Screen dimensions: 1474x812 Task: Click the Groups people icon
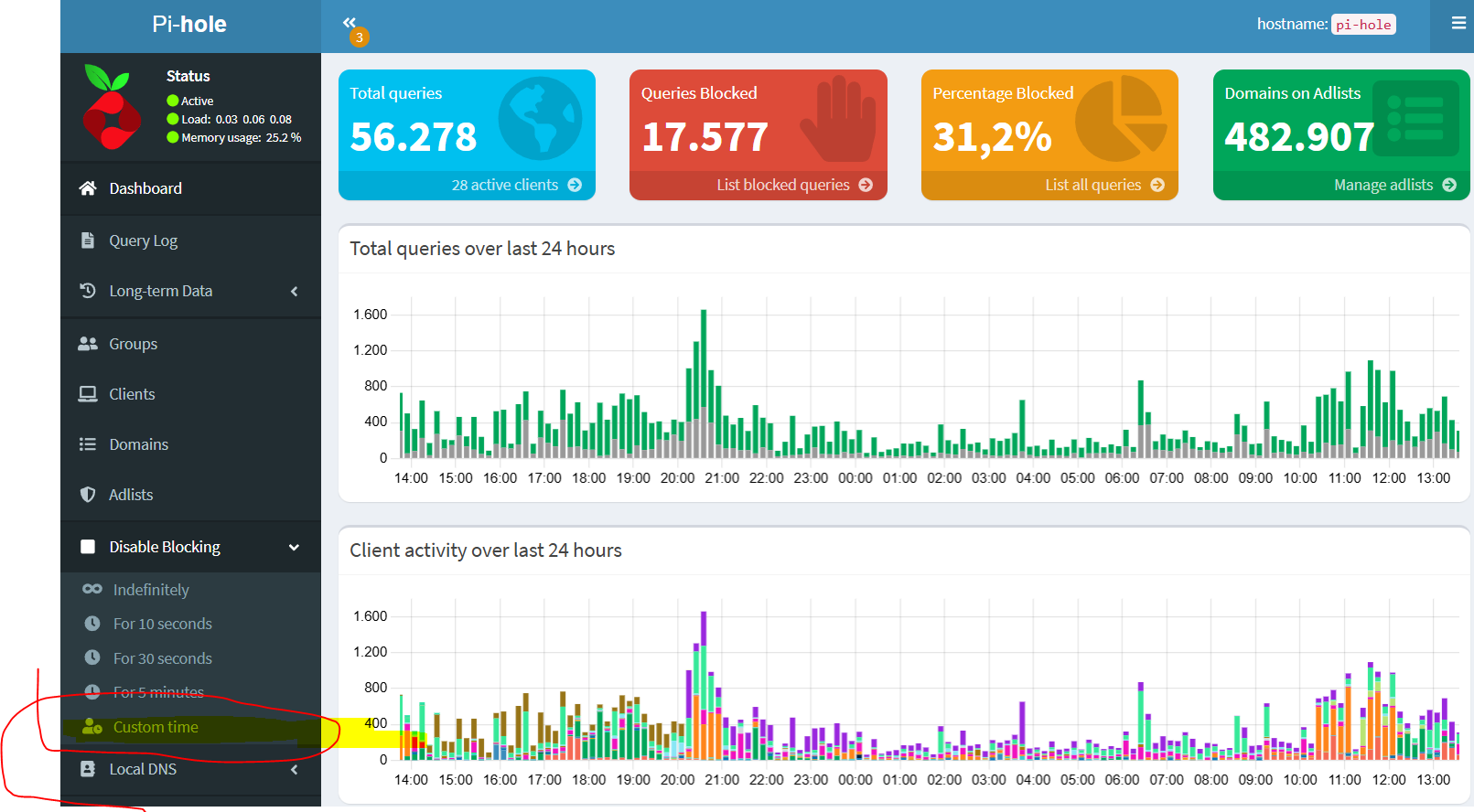tap(88, 344)
